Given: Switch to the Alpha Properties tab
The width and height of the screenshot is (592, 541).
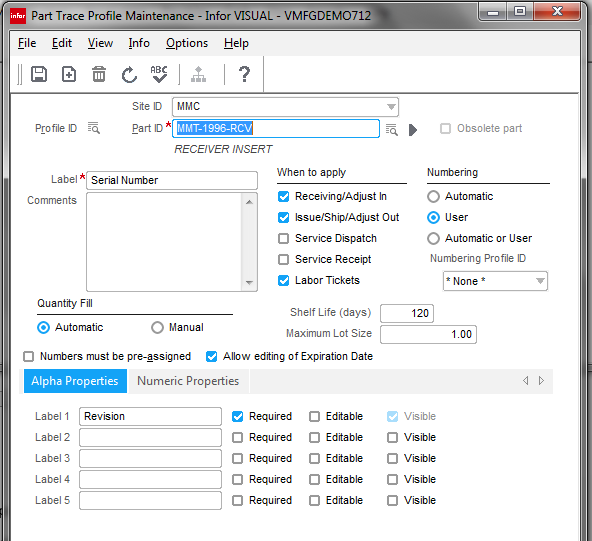Looking at the screenshot, I should [x=75, y=381].
